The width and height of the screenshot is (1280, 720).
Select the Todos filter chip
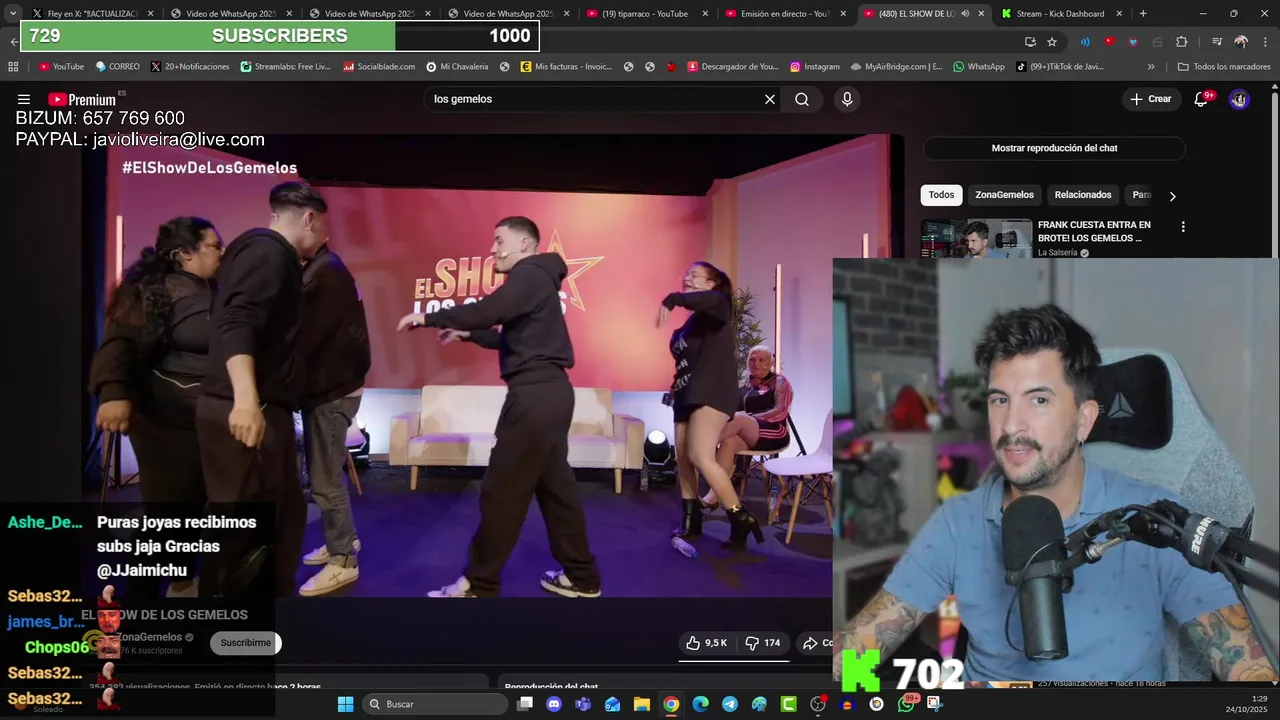click(x=941, y=195)
